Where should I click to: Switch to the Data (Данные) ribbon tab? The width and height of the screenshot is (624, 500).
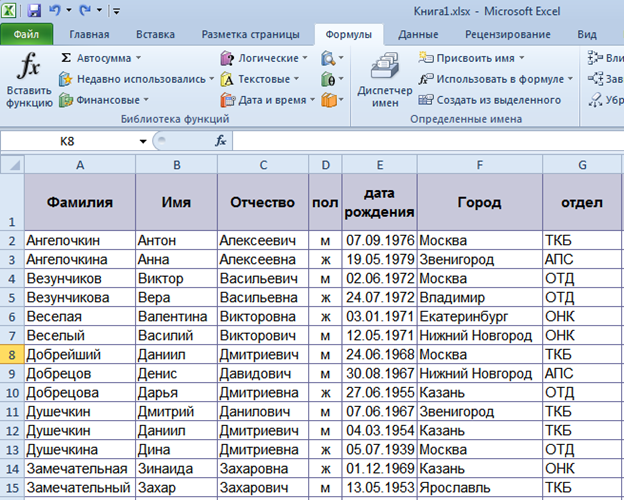(417, 34)
